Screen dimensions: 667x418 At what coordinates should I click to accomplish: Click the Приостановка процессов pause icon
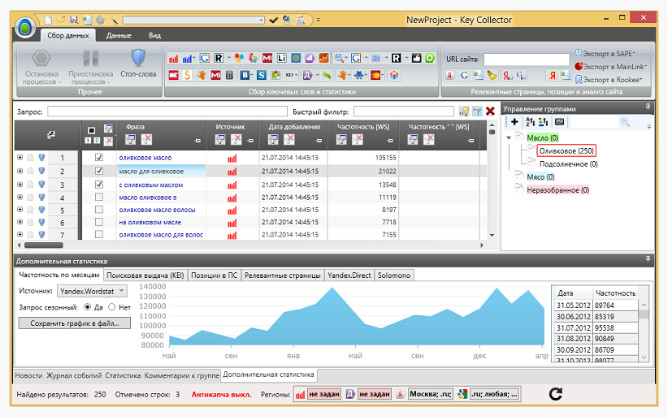(91, 60)
